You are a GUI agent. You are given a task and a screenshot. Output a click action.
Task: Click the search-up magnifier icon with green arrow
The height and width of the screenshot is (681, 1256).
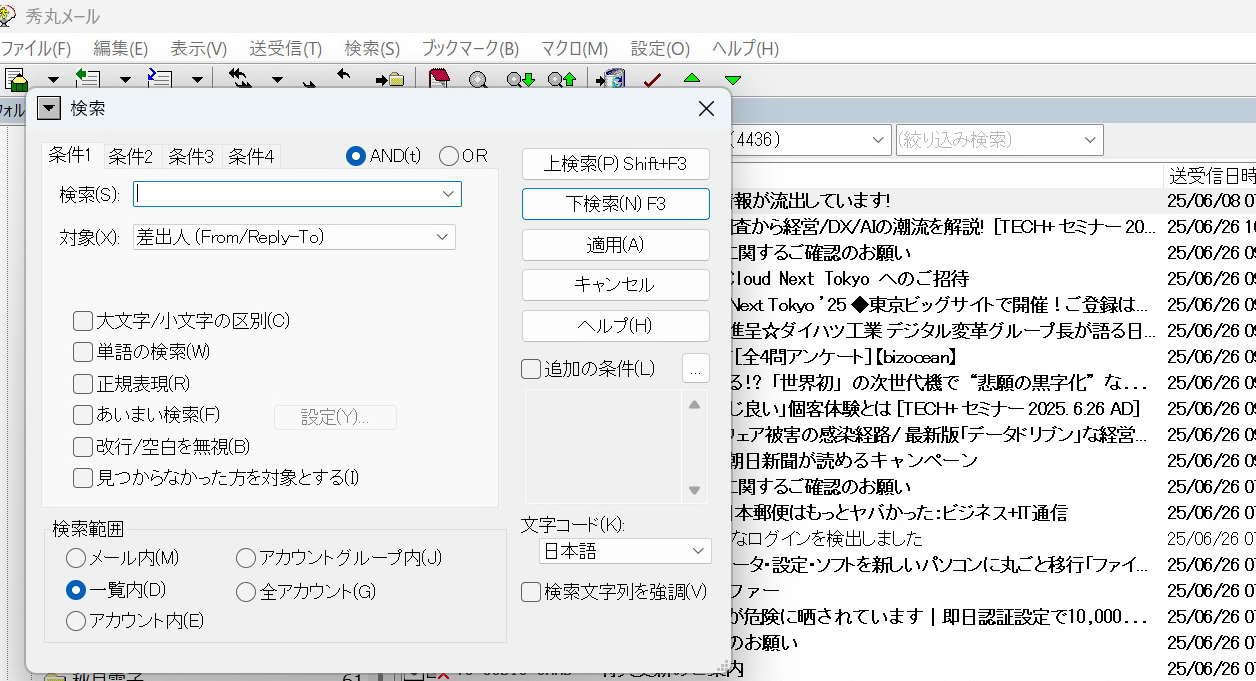coord(561,80)
